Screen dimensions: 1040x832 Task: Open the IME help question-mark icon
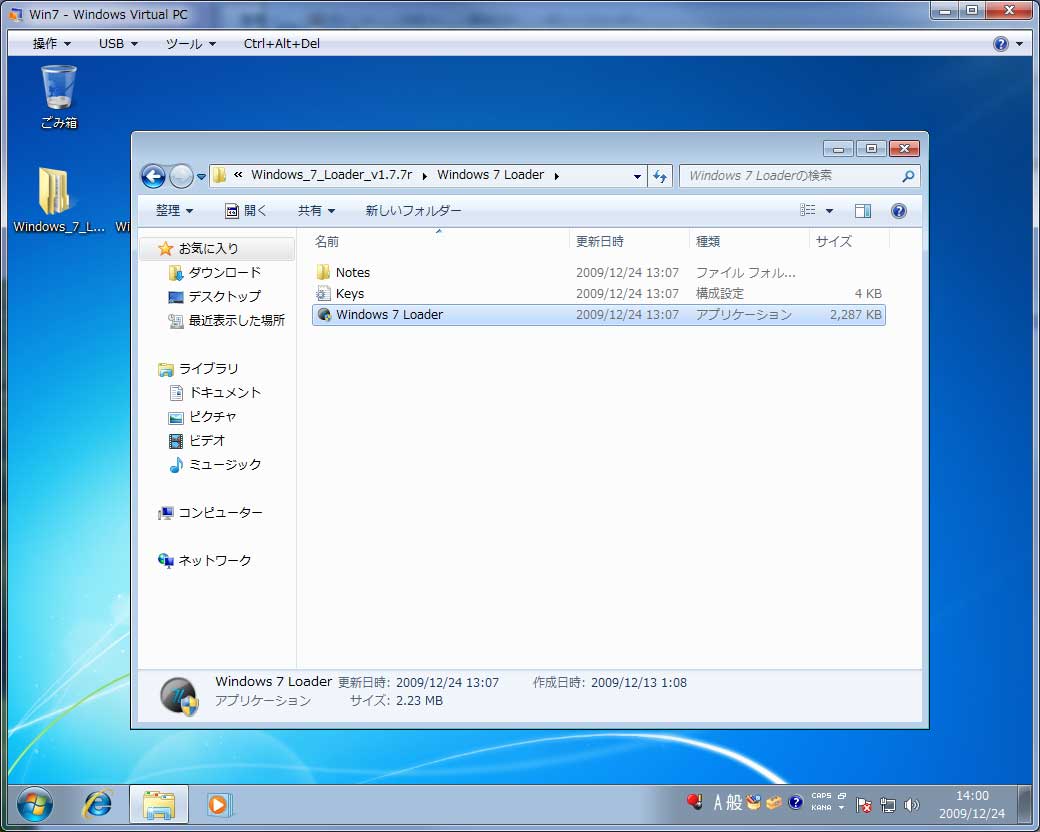[x=795, y=803]
